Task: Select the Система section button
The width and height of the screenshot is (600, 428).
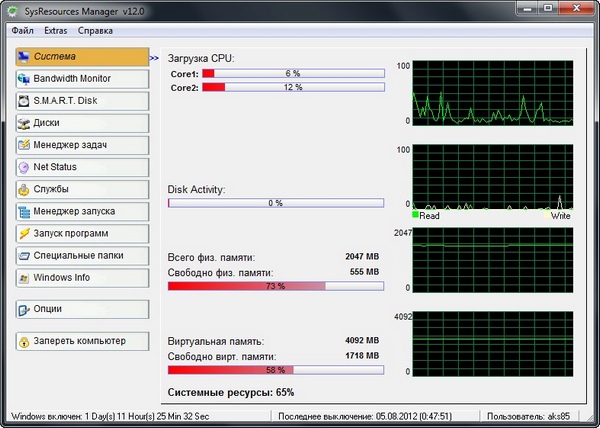Action: (82, 57)
